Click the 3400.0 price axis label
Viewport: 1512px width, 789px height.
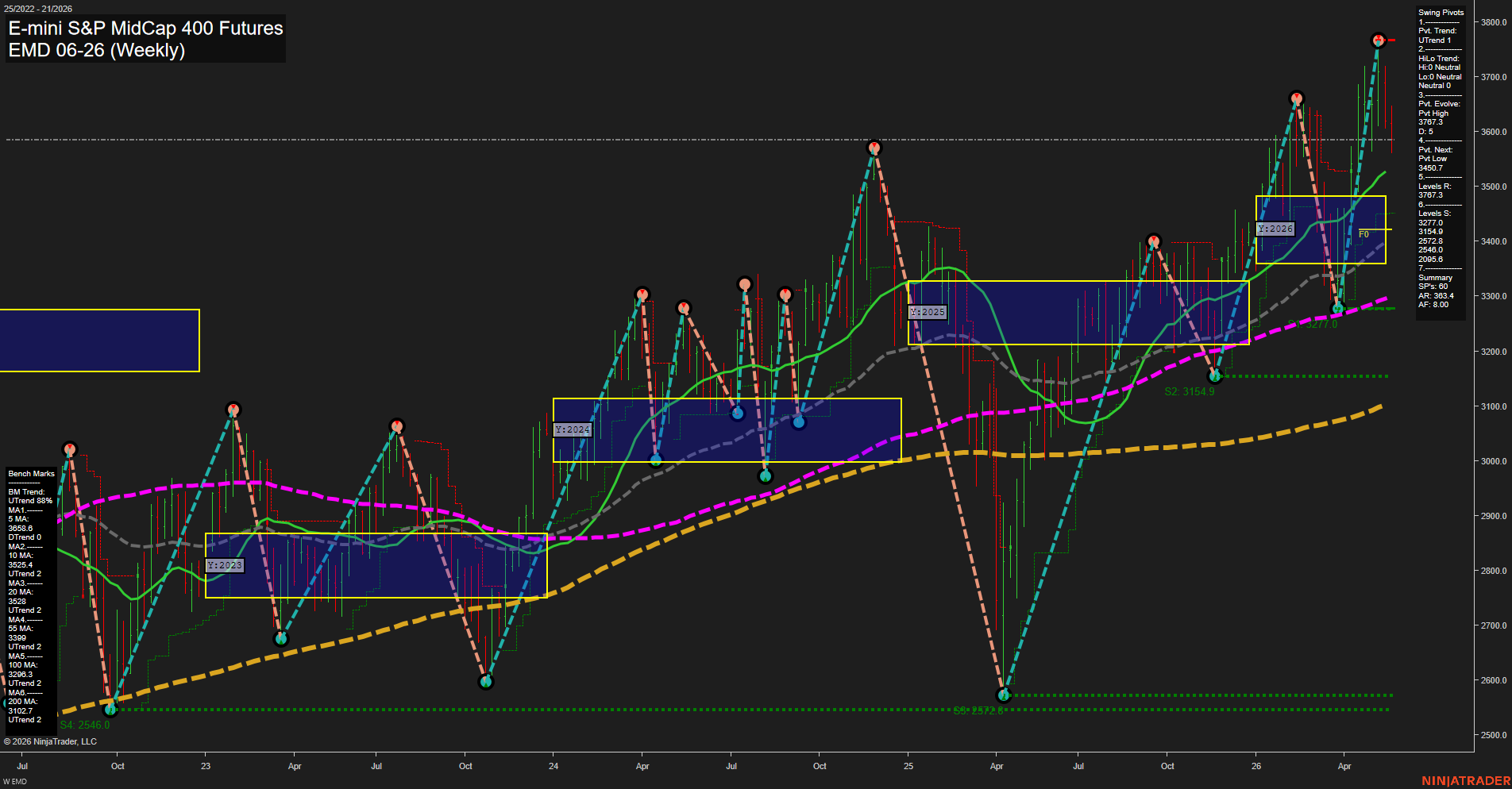pyautogui.click(x=1493, y=241)
